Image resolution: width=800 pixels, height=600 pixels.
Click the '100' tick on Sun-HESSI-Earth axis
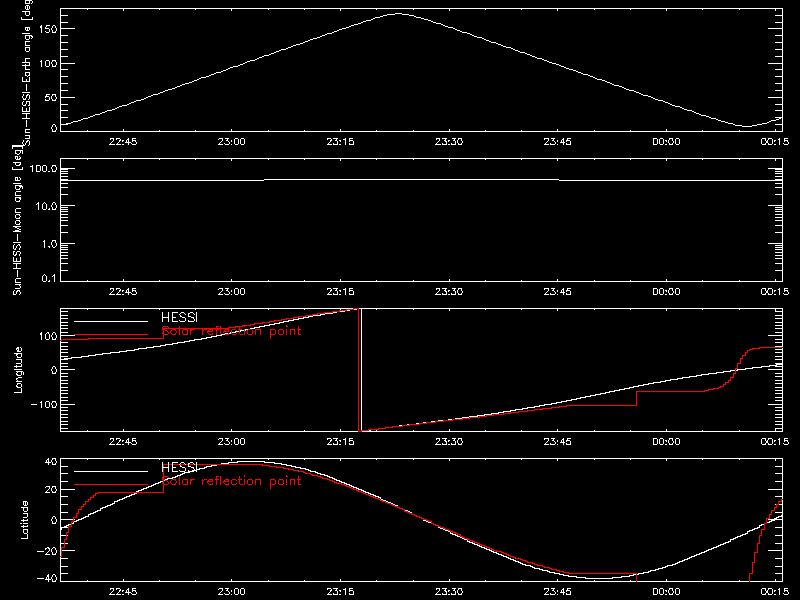[47, 63]
